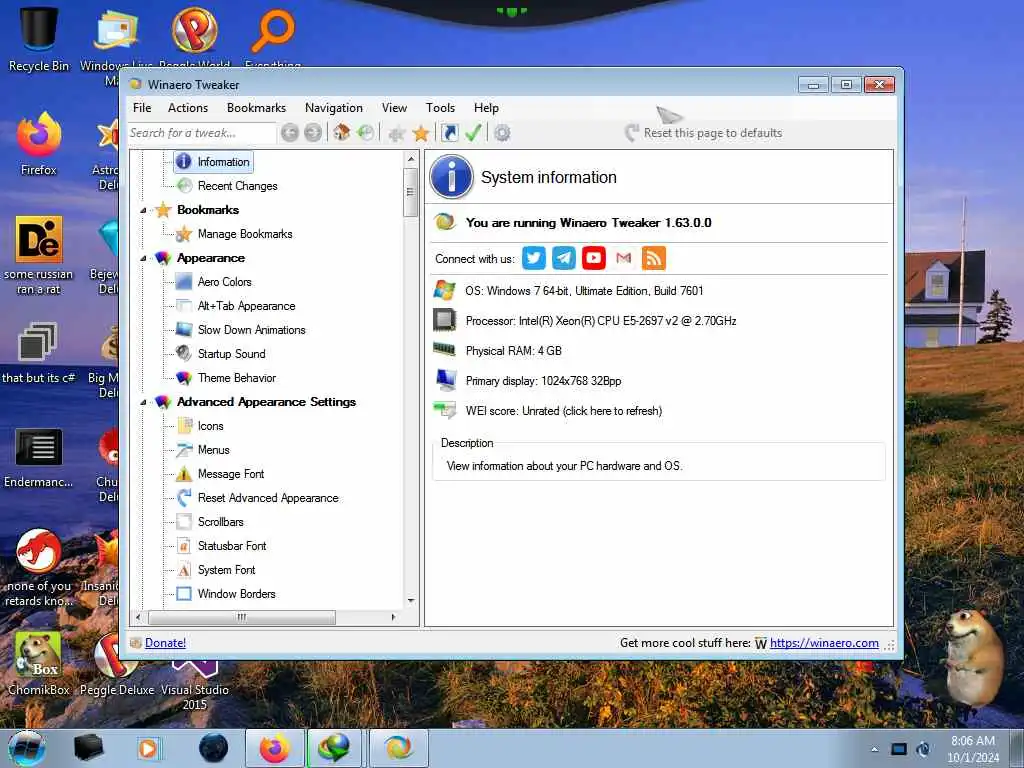Select Reset Advanced Appearance tree item
This screenshot has width=1024, height=768.
pyautogui.click(x=268, y=498)
